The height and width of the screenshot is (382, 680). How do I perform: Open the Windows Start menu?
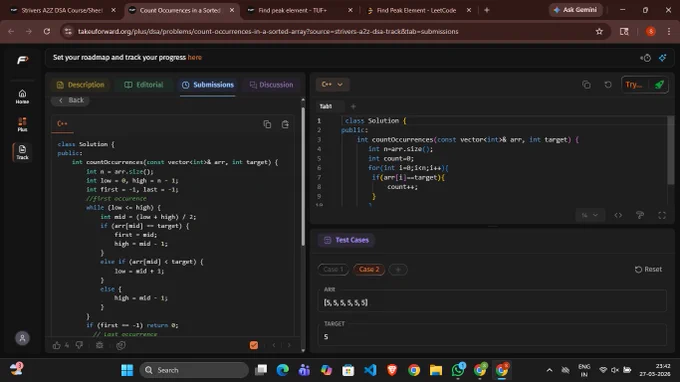[127, 370]
